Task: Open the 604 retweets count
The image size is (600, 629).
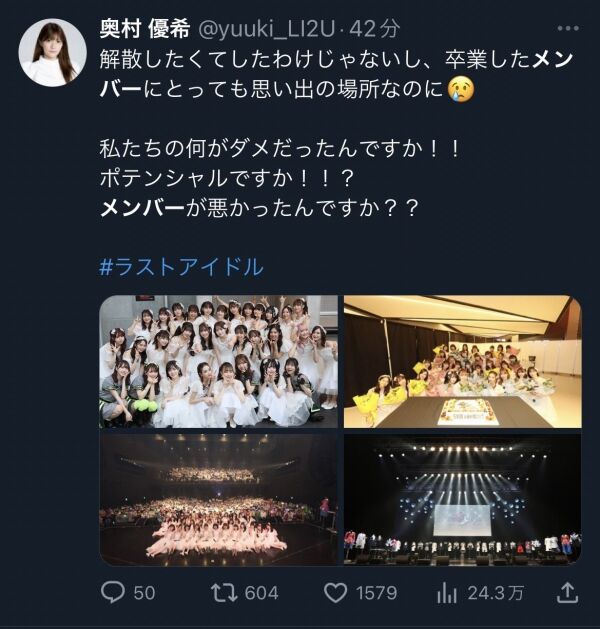Action: (x=261, y=593)
